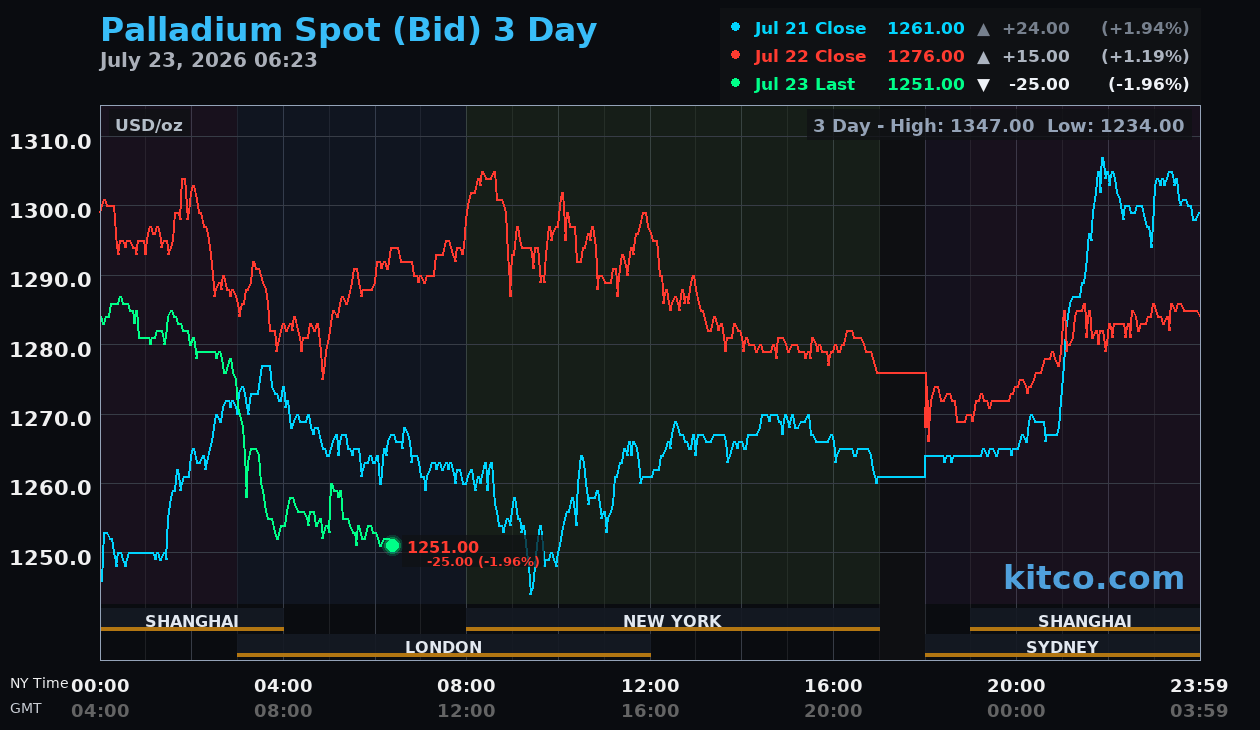The width and height of the screenshot is (1260, 730).
Task: Click the kitco.com link
Action: tap(1093, 578)
